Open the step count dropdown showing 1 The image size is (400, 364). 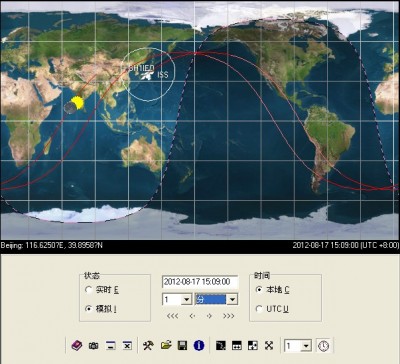[177, 299]
